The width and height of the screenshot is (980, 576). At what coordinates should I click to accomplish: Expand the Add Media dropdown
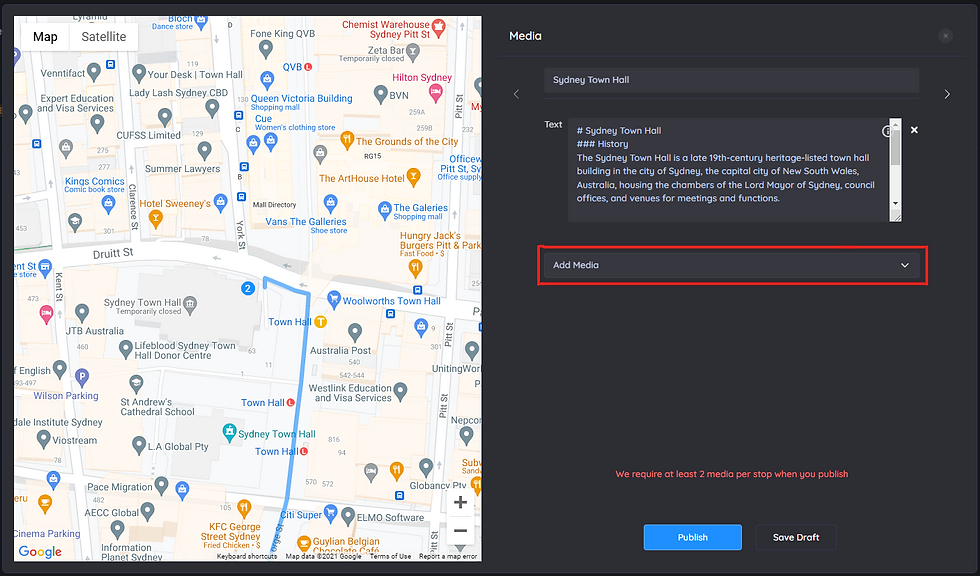pyautogui.click(x=732, y=265)
